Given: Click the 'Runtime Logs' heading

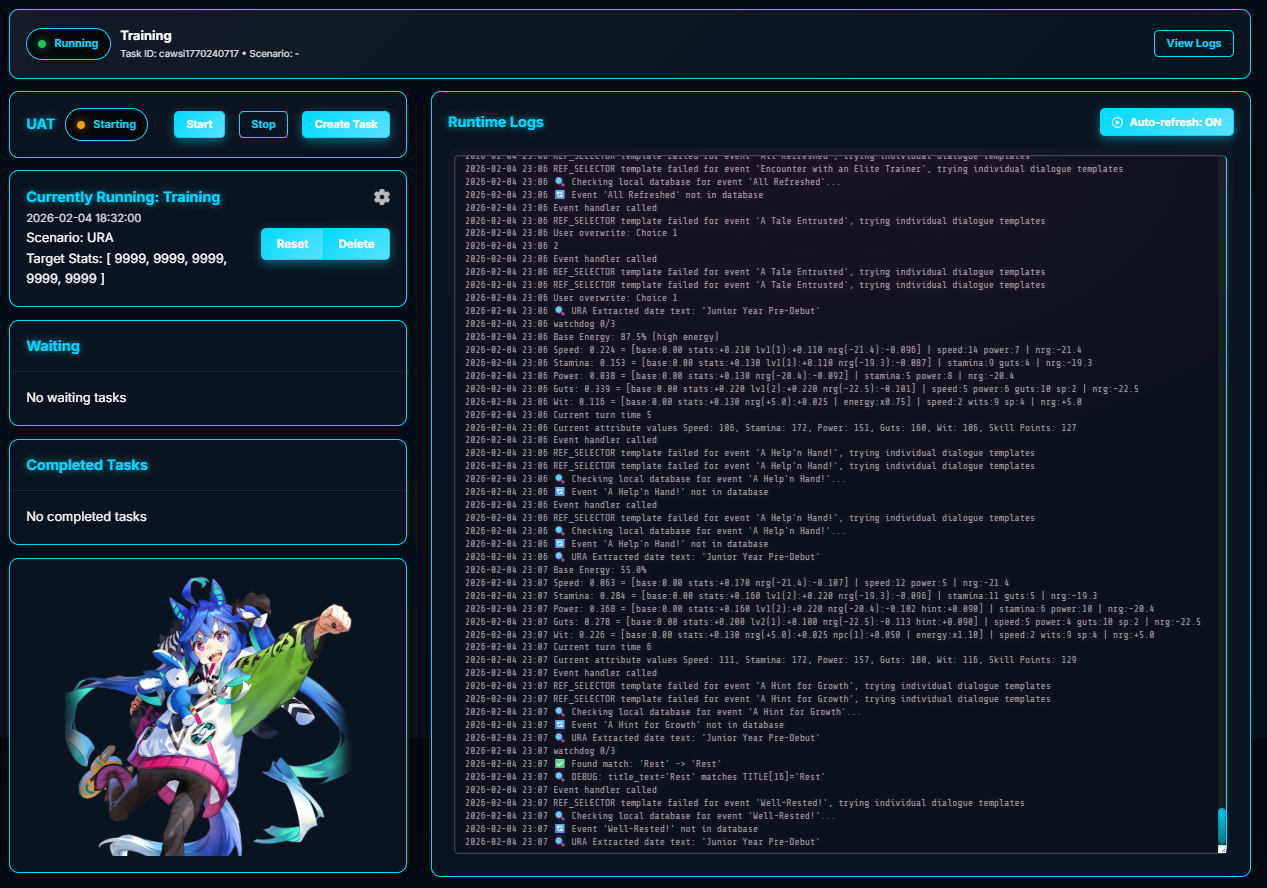Looking at the screenshot, I should point(496,122).
